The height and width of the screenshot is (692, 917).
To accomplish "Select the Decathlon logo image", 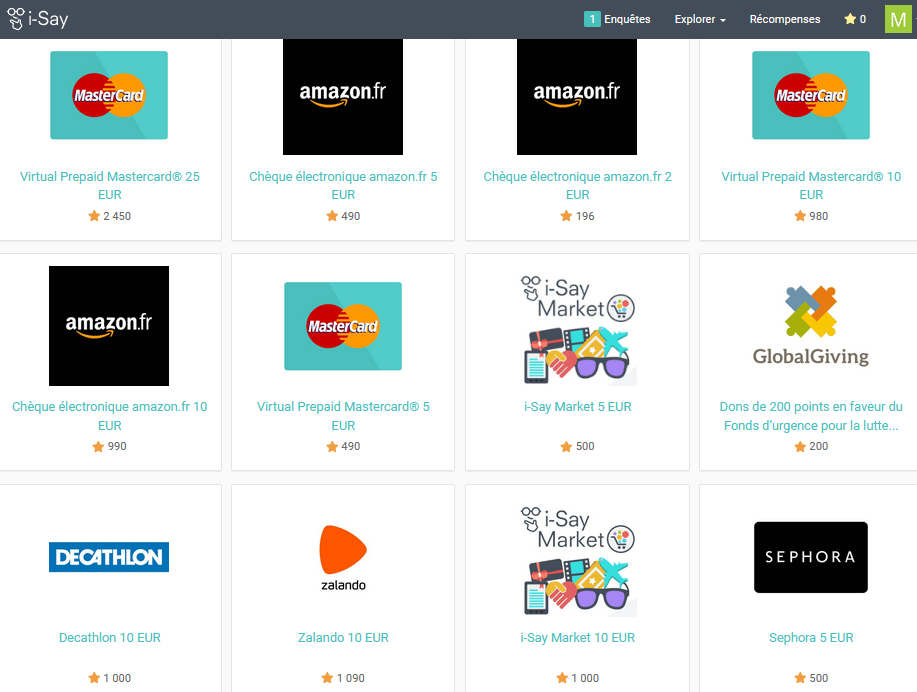I will click(109, 557).
